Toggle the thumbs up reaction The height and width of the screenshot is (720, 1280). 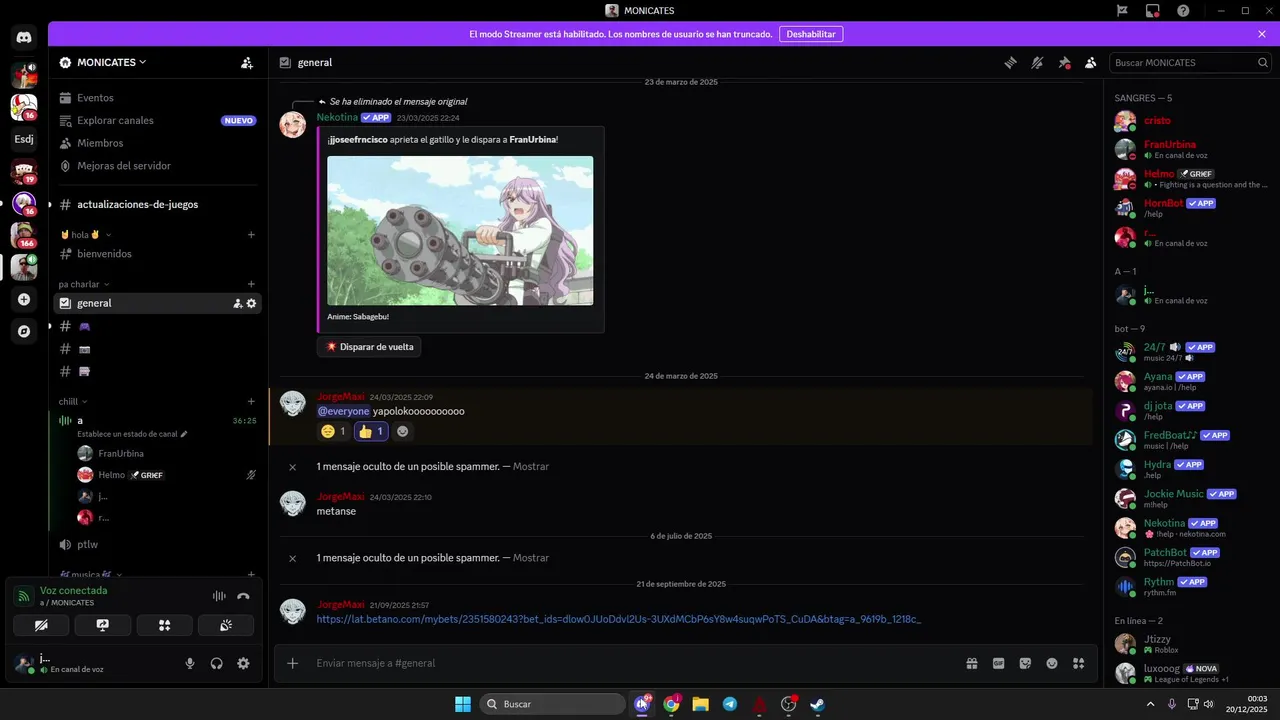(x=371, y=431)
